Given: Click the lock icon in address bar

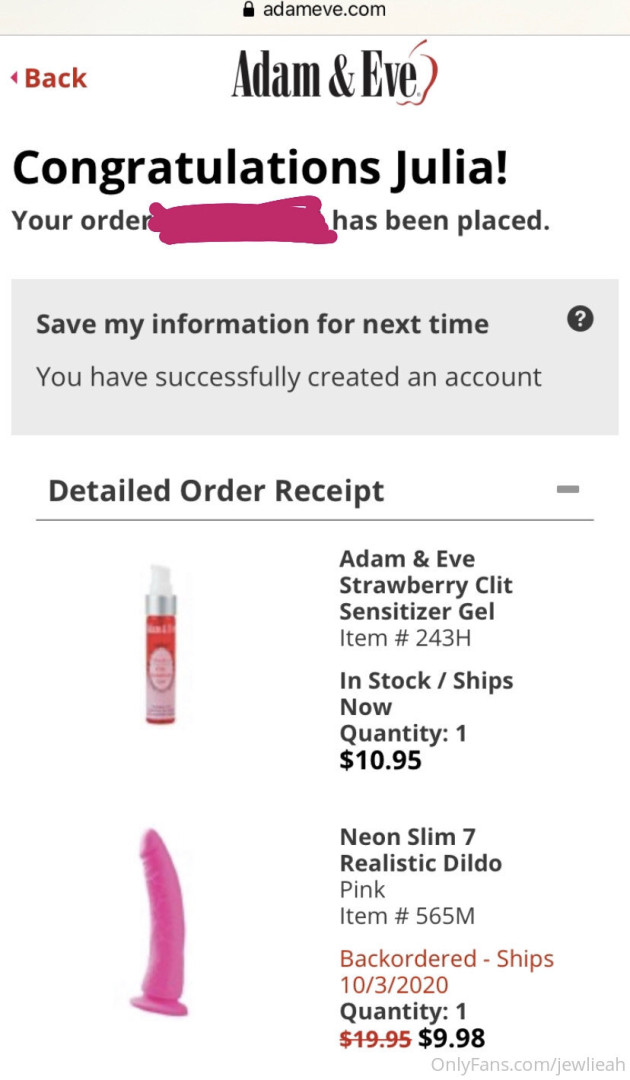Looking at the screenshot, I should (249, 9).
